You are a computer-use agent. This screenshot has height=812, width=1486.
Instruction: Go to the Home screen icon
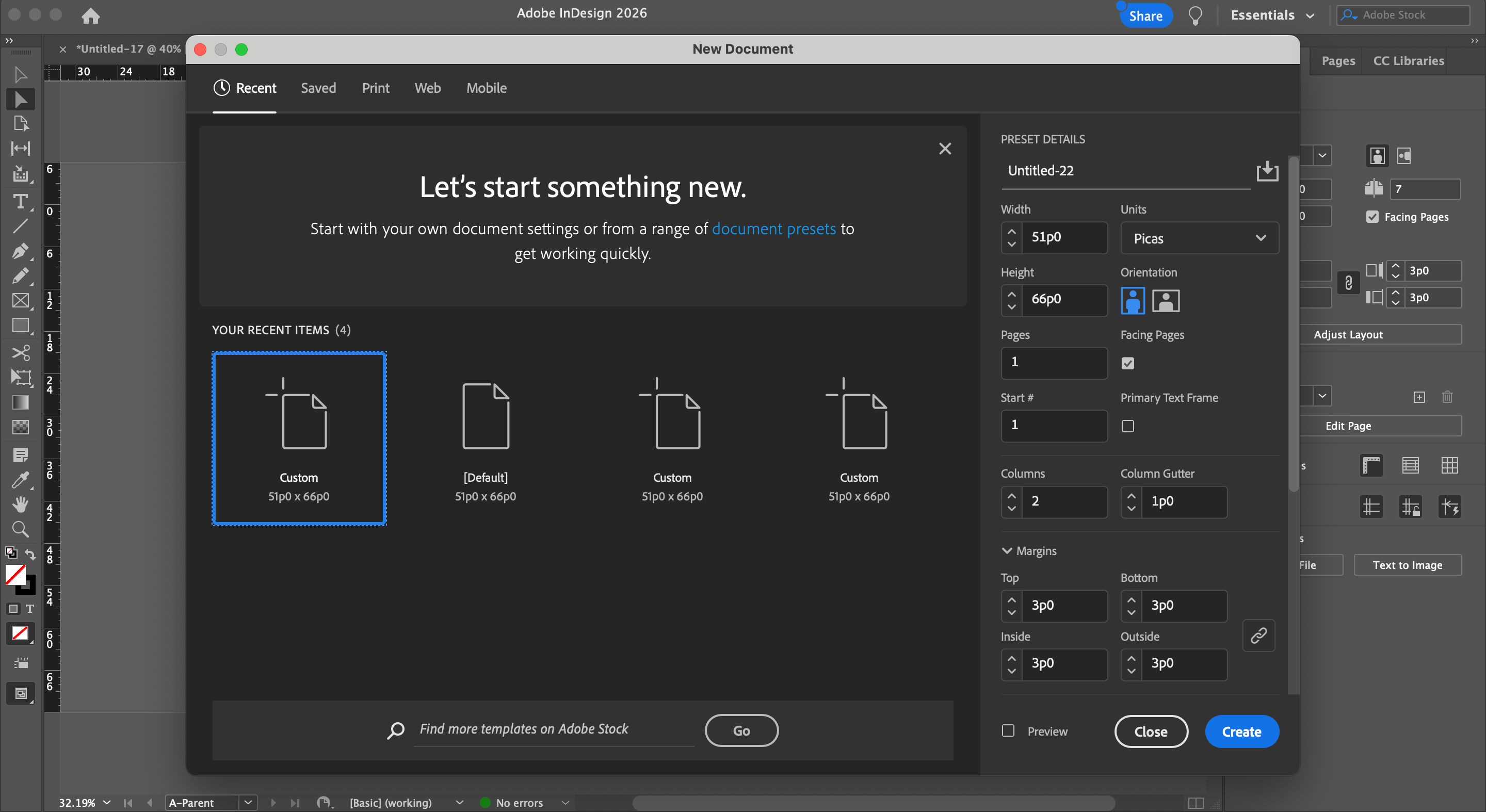coord(91,15)
